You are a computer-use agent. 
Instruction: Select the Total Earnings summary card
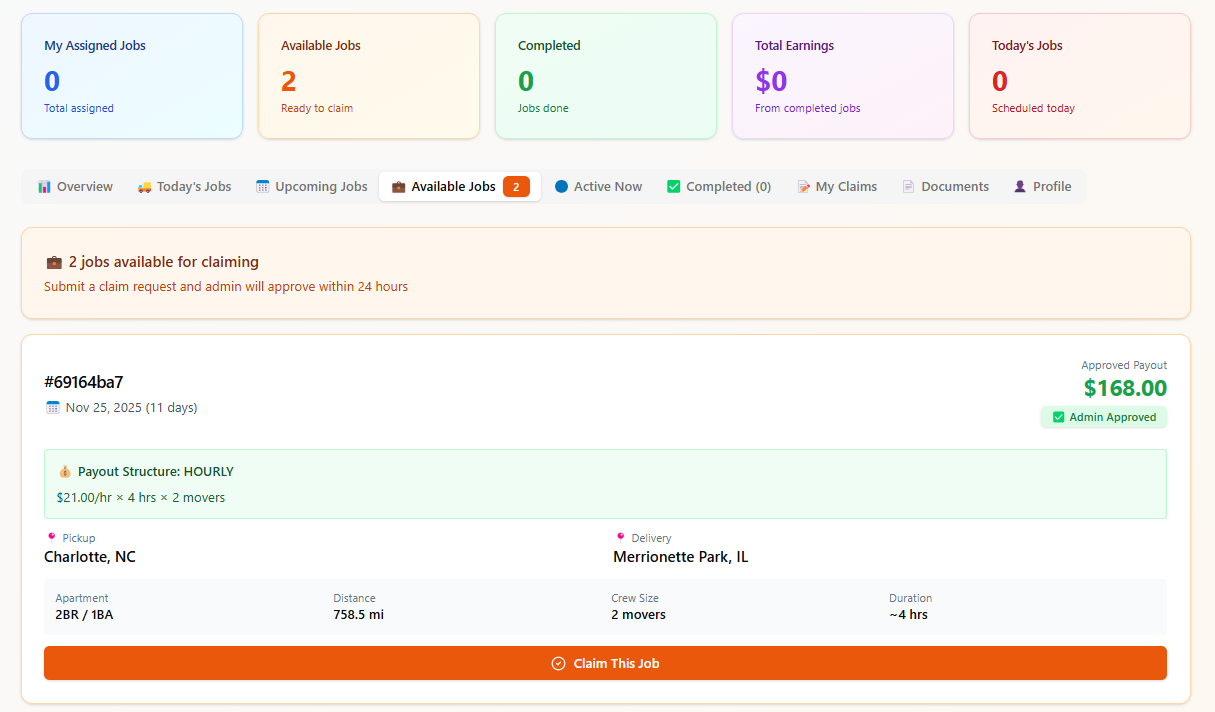coord(842,76)
